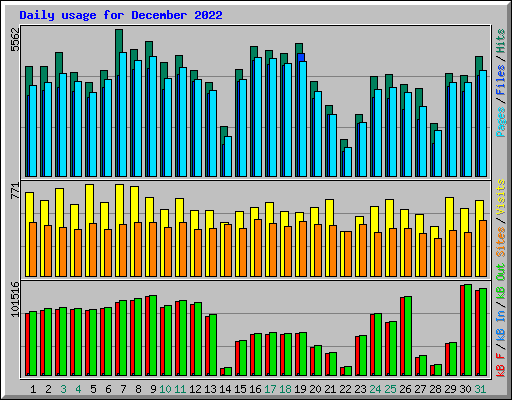Image resolution: width=512 pixels, height=400 pixels.
Task: Click day 10 weekend label
Action: coord(165,389)
